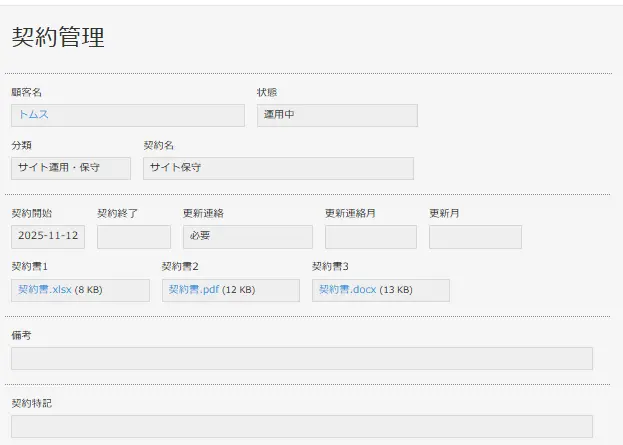Screen dimensions: 623x445
Task: Click the empty 更新連絡月 field
Action: pos(370,237)
